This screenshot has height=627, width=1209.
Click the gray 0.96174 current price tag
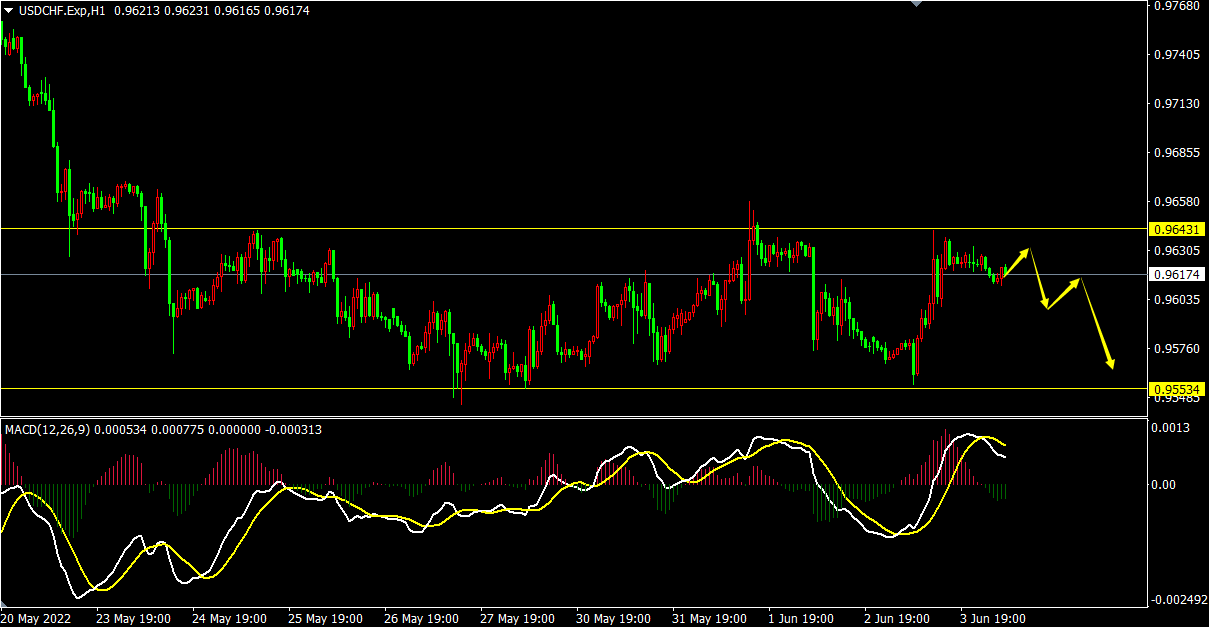coord(1176,274)
